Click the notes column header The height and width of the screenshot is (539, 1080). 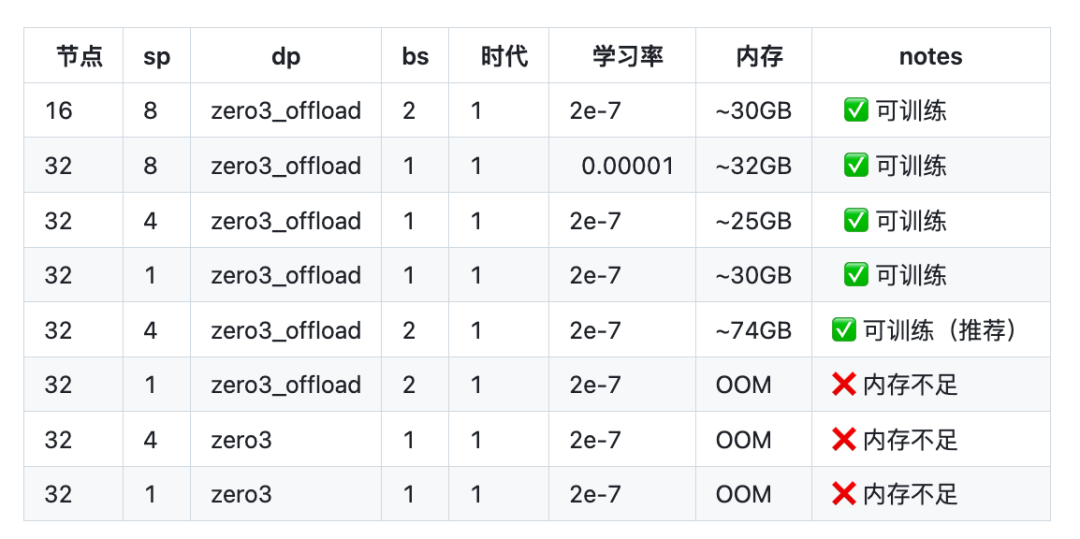click(930, 57)
